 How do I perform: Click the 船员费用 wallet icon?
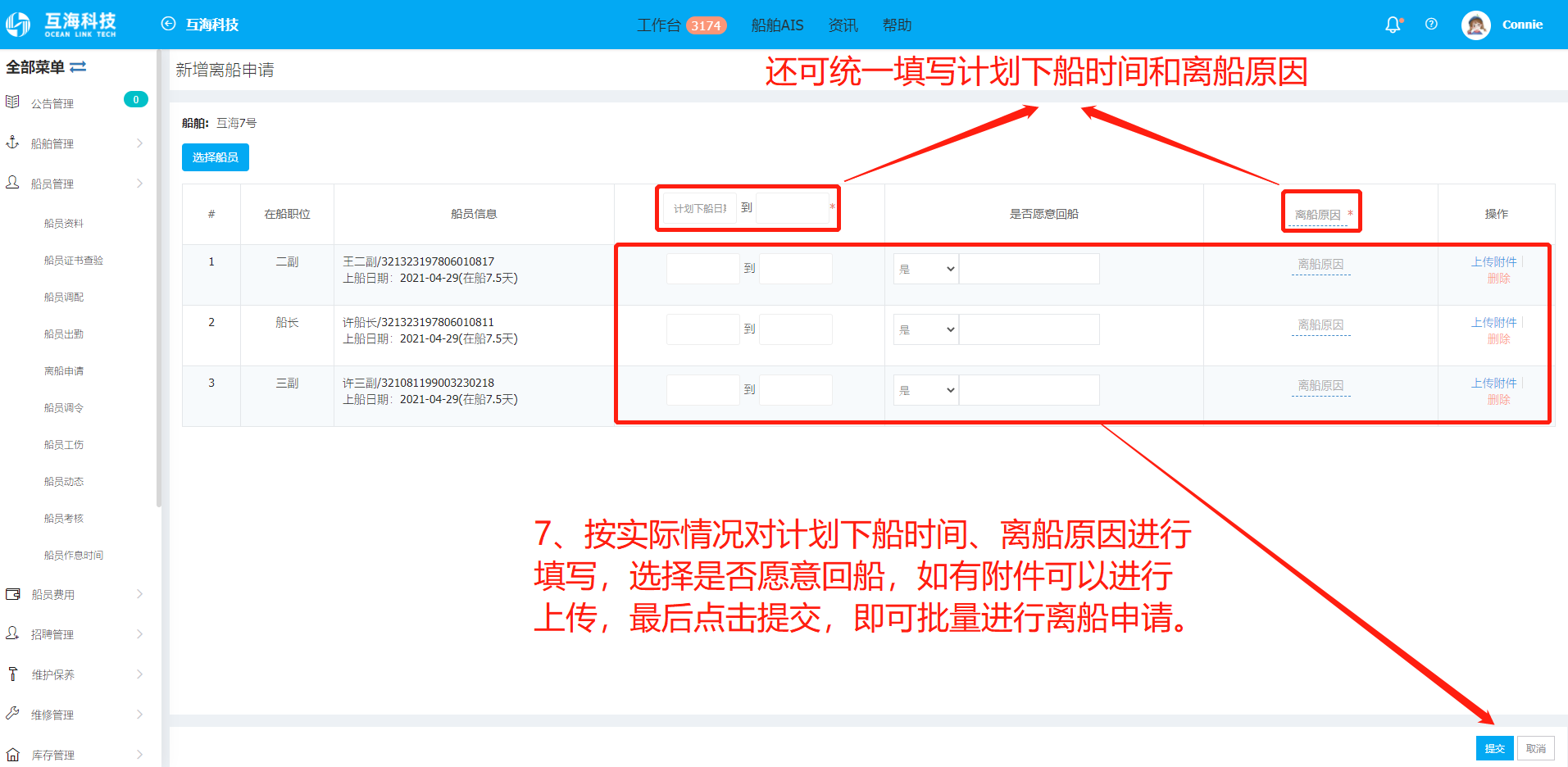12,594
